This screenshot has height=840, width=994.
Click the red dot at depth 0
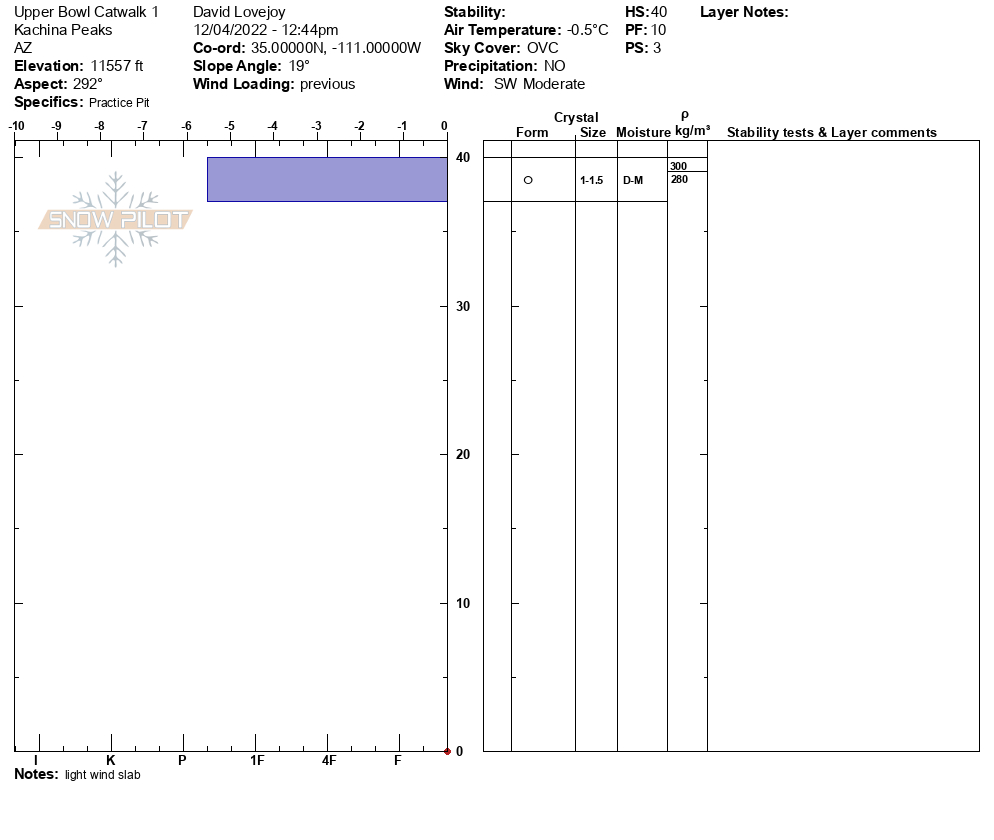(x=447, y=751)
